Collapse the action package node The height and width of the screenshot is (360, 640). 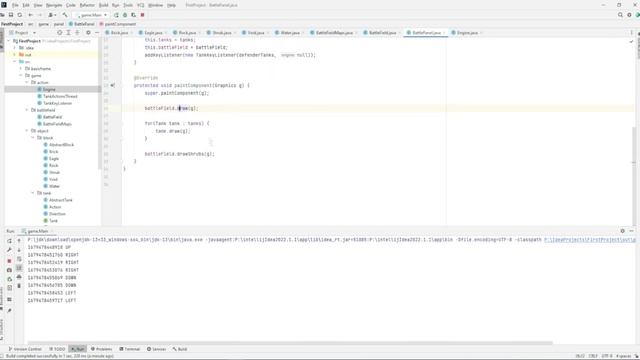pyautogui.click(x=27, y=82)
